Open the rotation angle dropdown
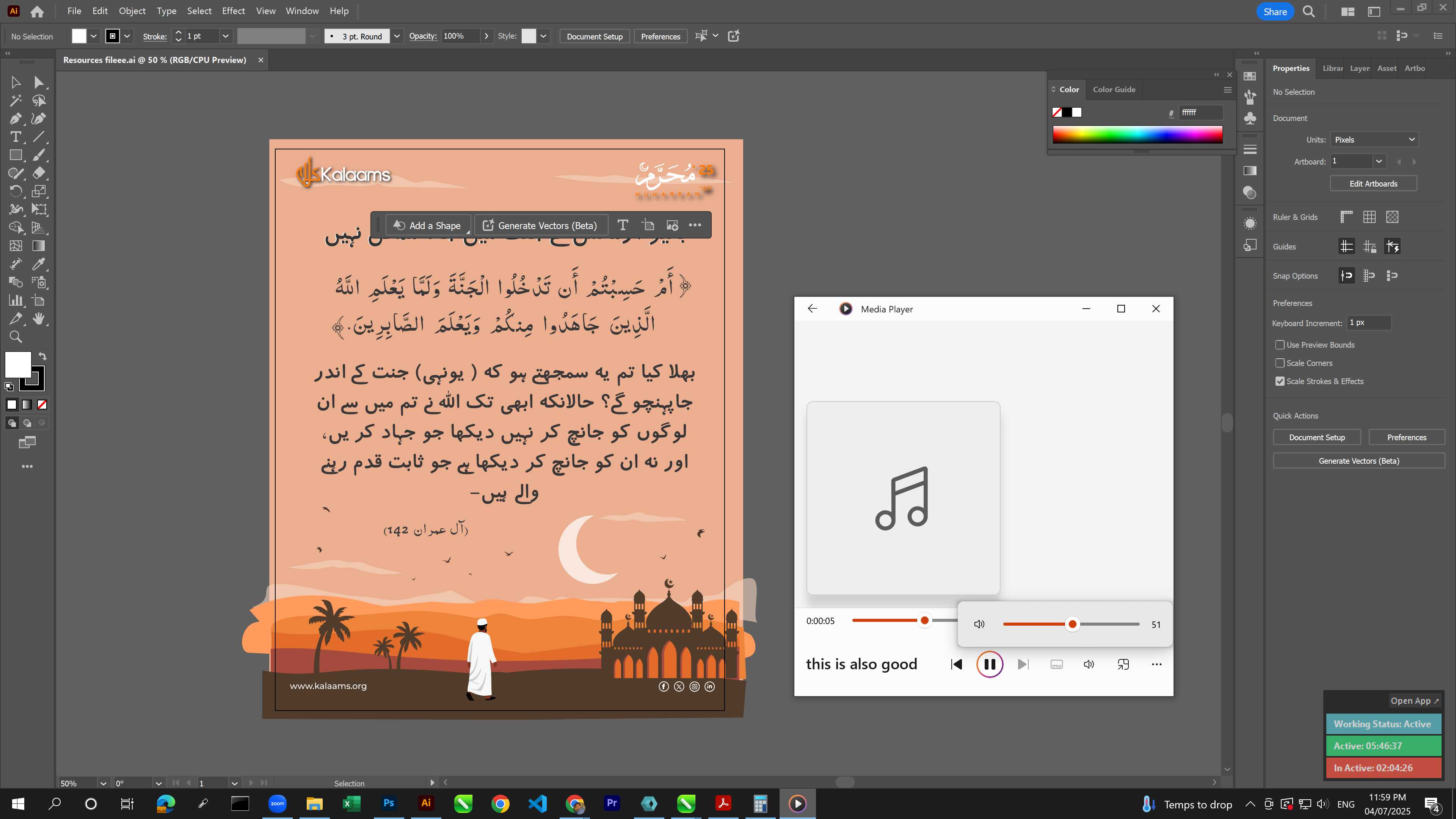The height and width of the screenshot is (819, 1456). [159, 783]
